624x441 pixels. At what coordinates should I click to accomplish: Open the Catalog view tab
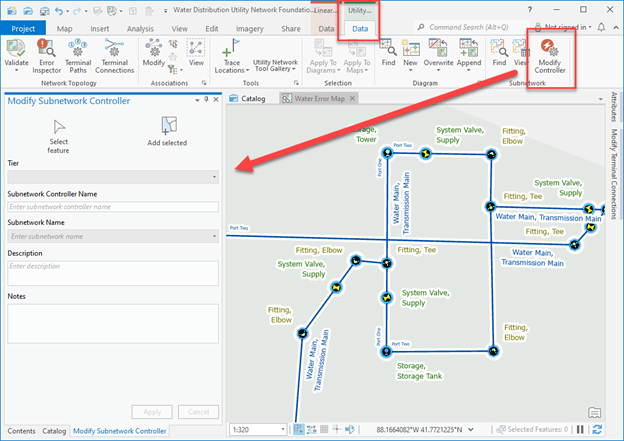248,98
